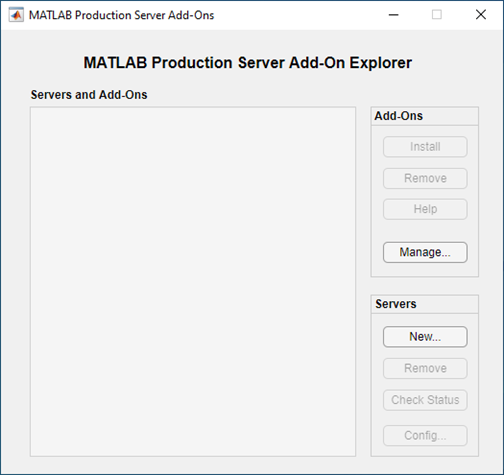Click the MATLAB logo icon in title bar
504x475 pixels.
[16, 15]
